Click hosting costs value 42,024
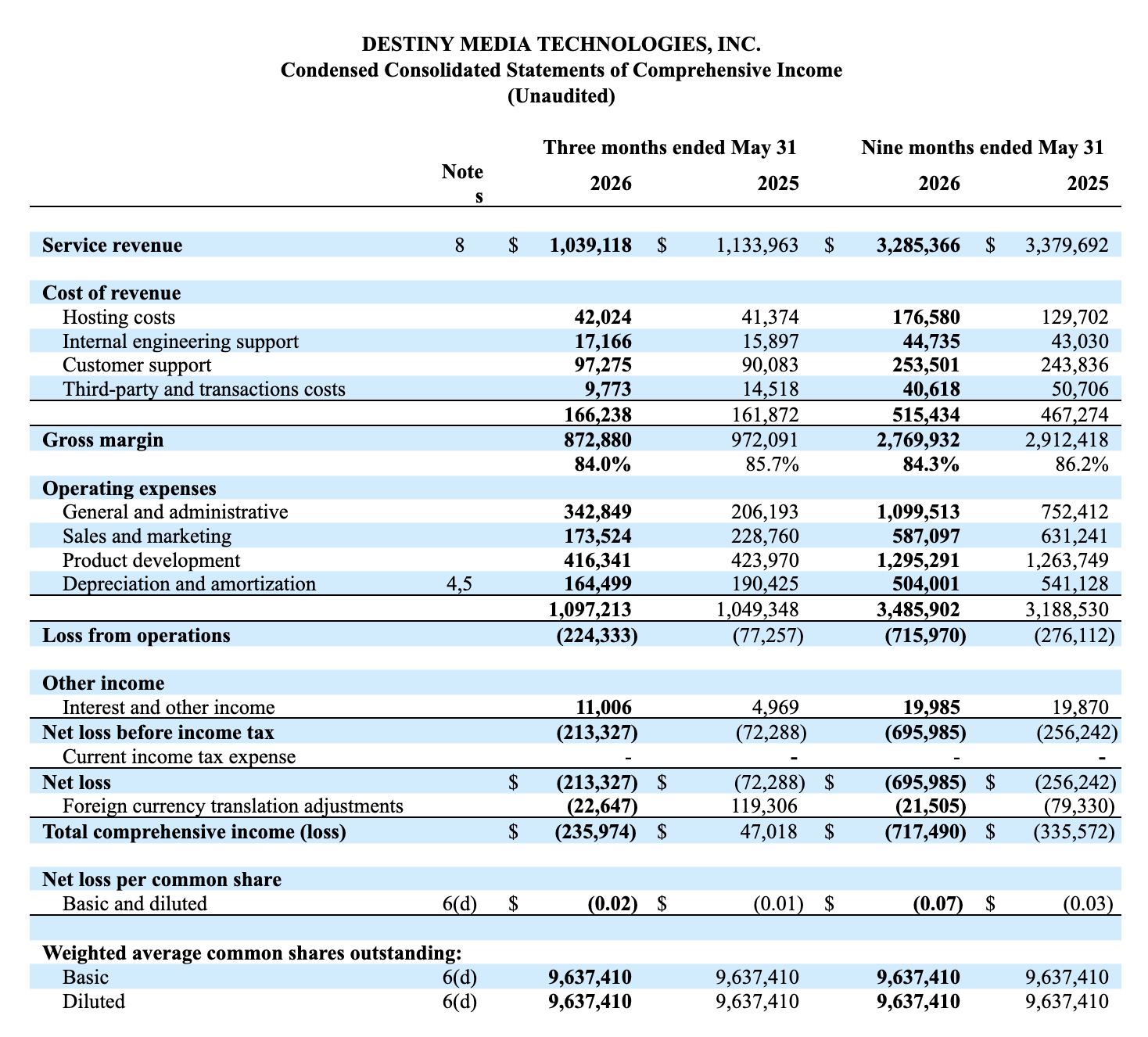This screenshot has height=1037, width=1148. click(604, 318)
